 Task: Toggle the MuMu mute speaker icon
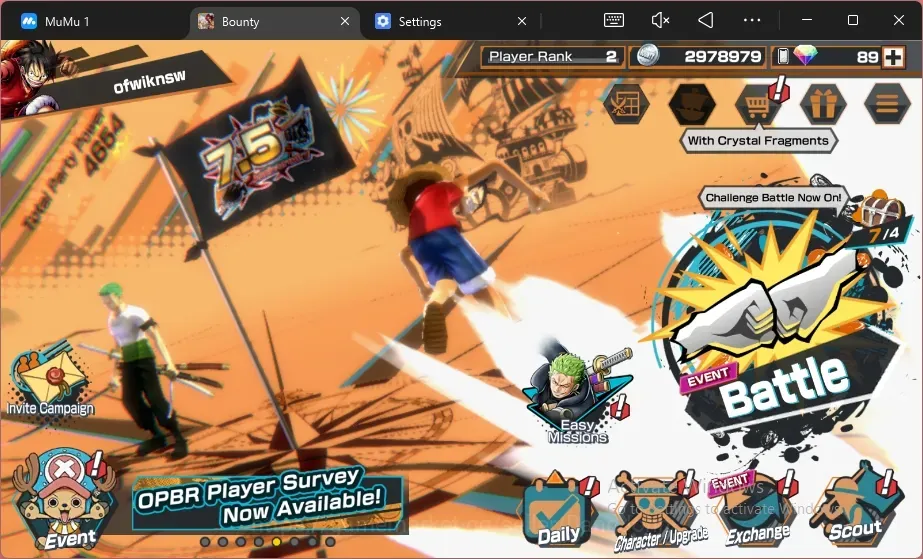660,20
